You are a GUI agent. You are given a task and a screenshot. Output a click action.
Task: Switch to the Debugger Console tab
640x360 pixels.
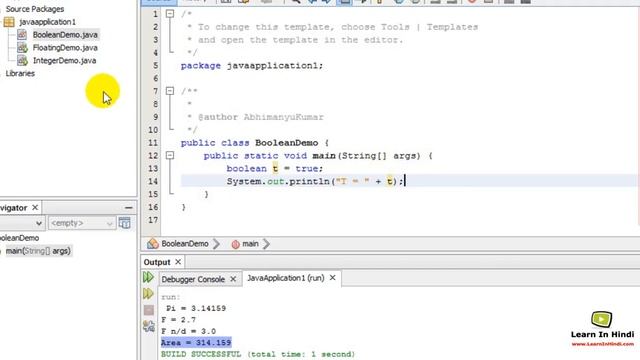193,280
